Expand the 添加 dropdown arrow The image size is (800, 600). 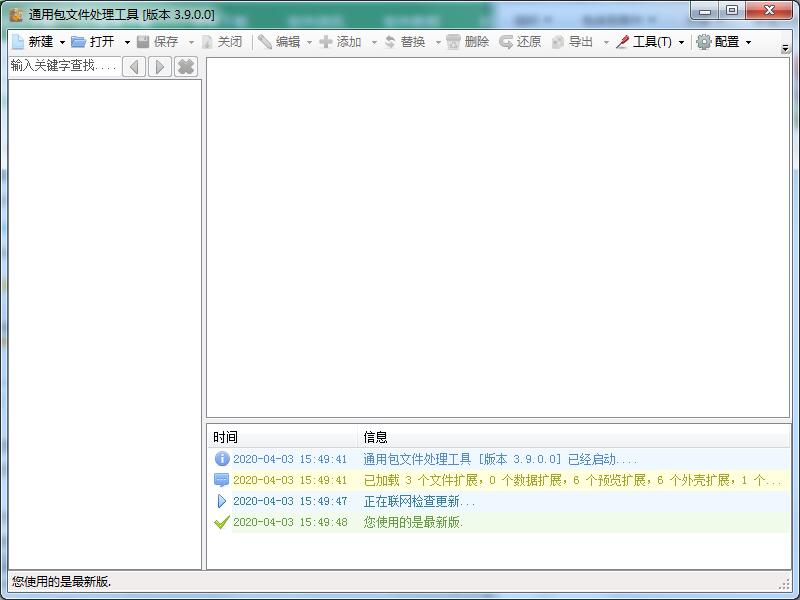374,42
